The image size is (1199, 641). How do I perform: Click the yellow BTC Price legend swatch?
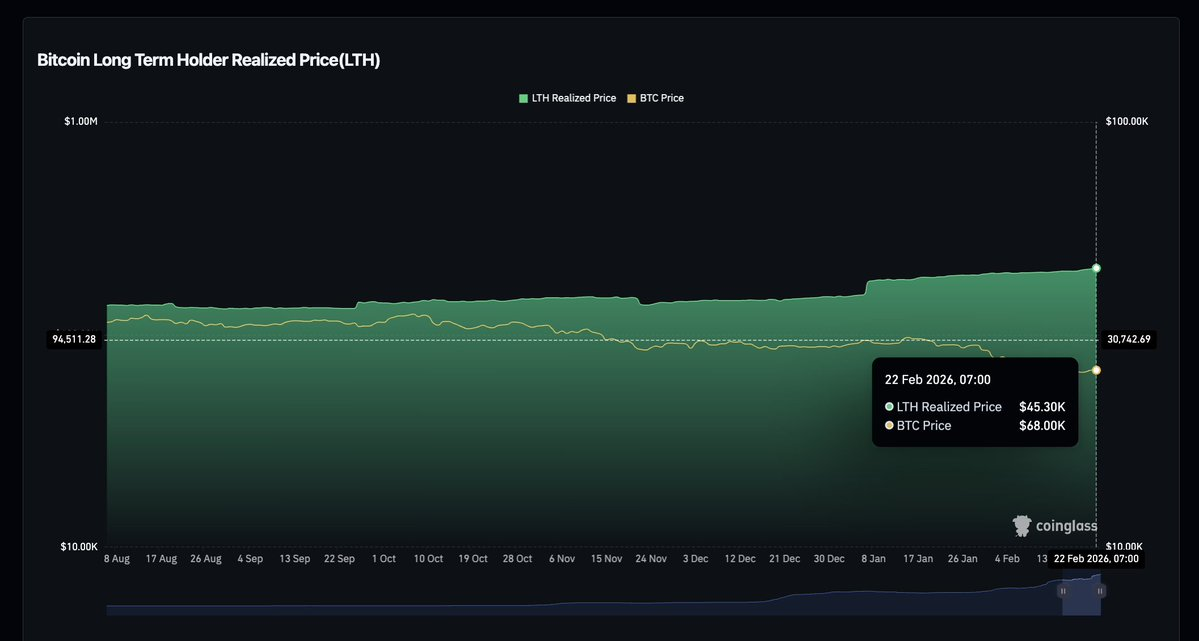click(631, 98)
